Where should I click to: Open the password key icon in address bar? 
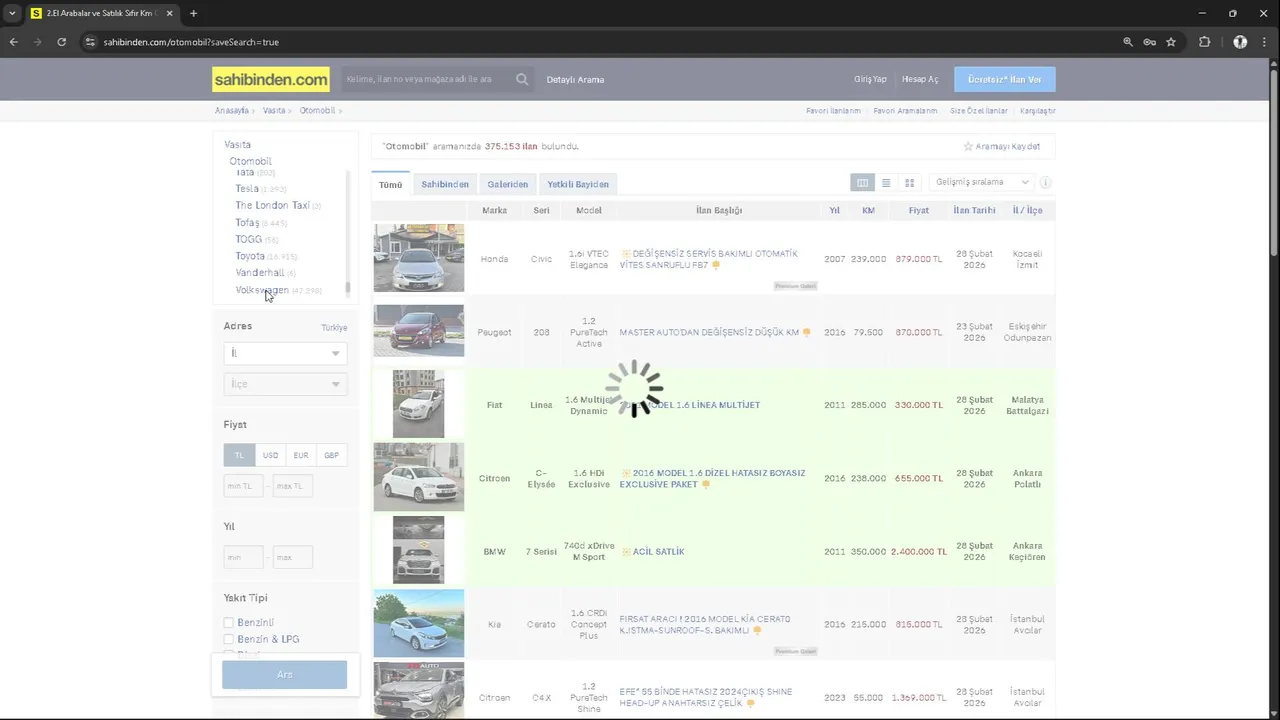coord(1150,42)
